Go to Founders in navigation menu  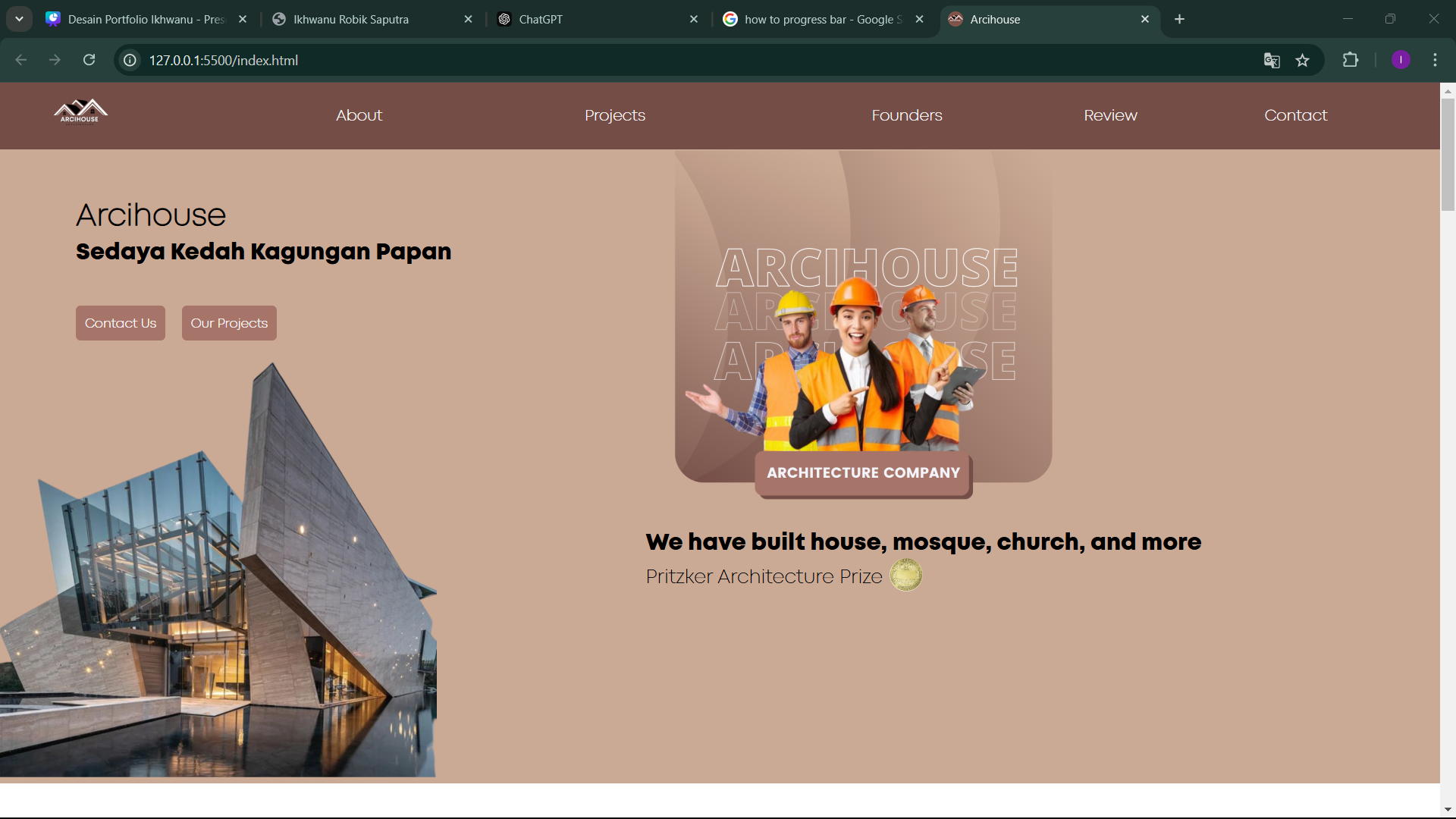tap(906, 115)
